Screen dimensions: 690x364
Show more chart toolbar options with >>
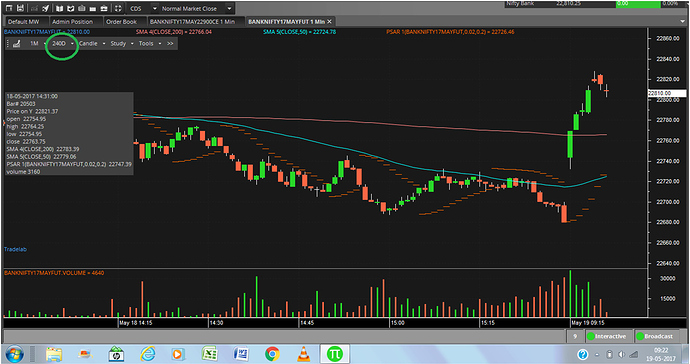[170, 44]
